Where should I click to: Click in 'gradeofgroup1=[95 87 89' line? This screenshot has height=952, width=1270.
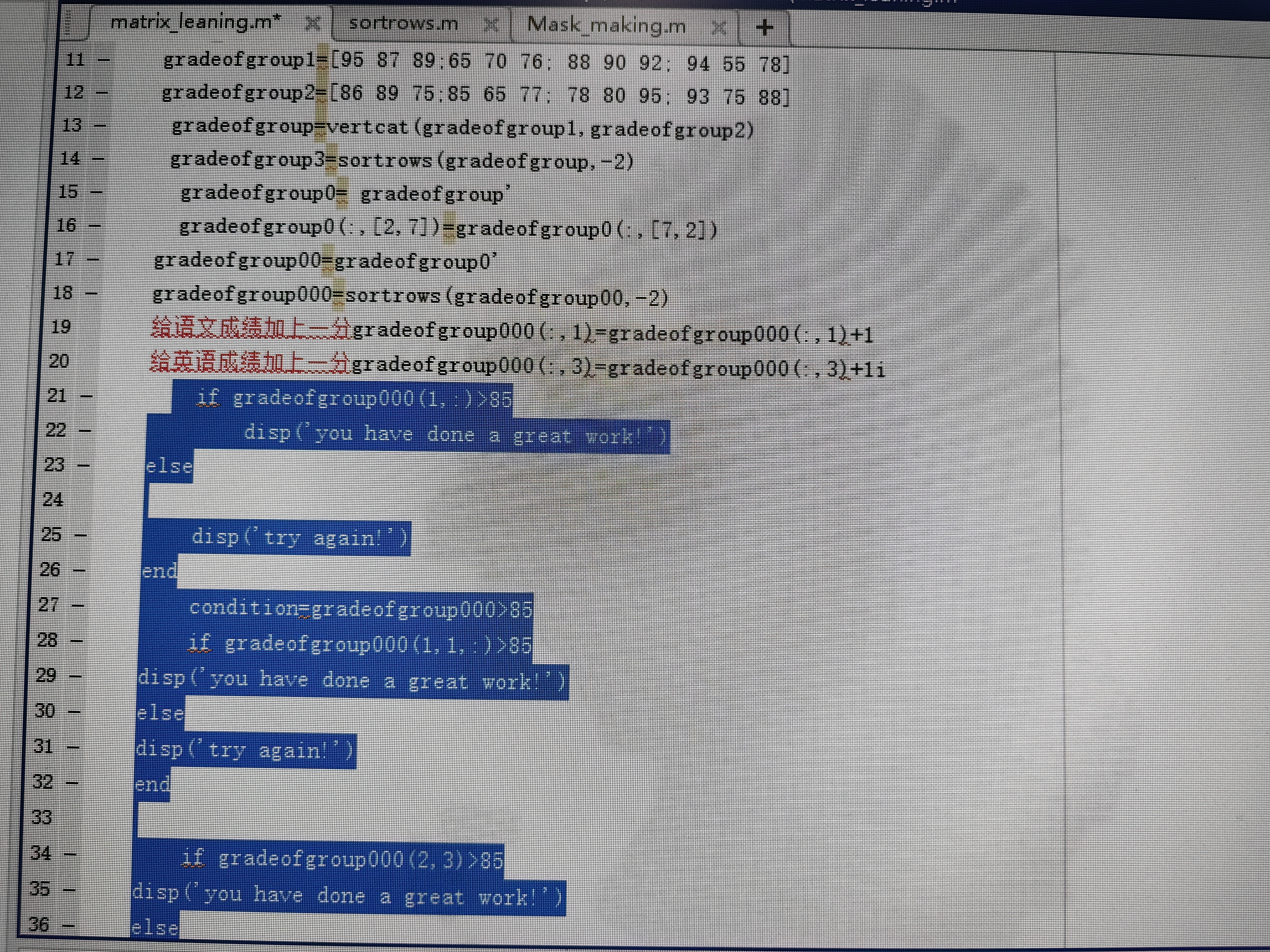click(477, 61)
